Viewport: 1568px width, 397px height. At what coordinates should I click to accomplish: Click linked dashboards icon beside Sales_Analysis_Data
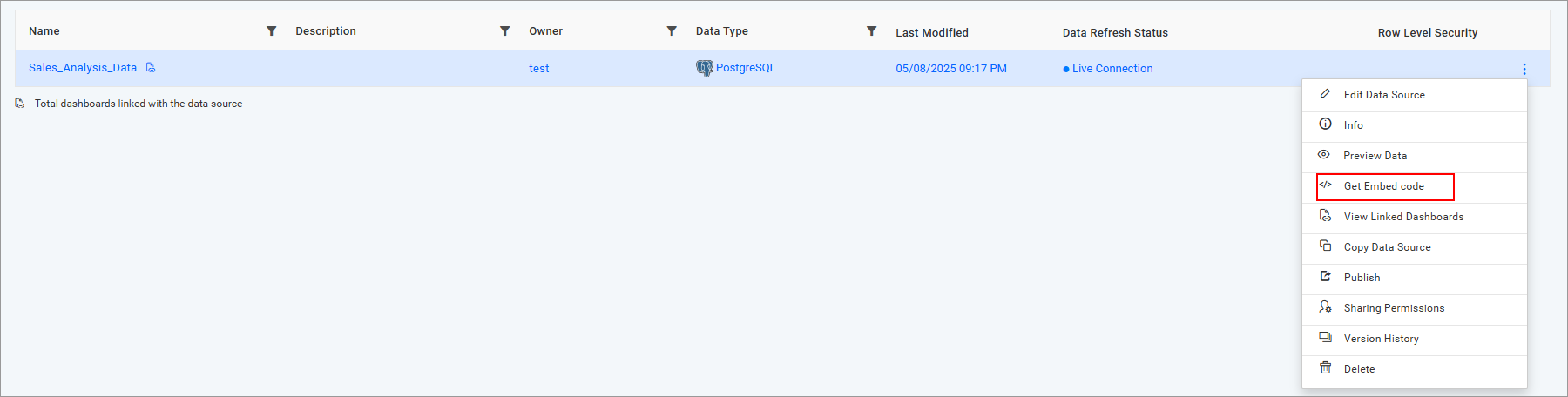151,67
